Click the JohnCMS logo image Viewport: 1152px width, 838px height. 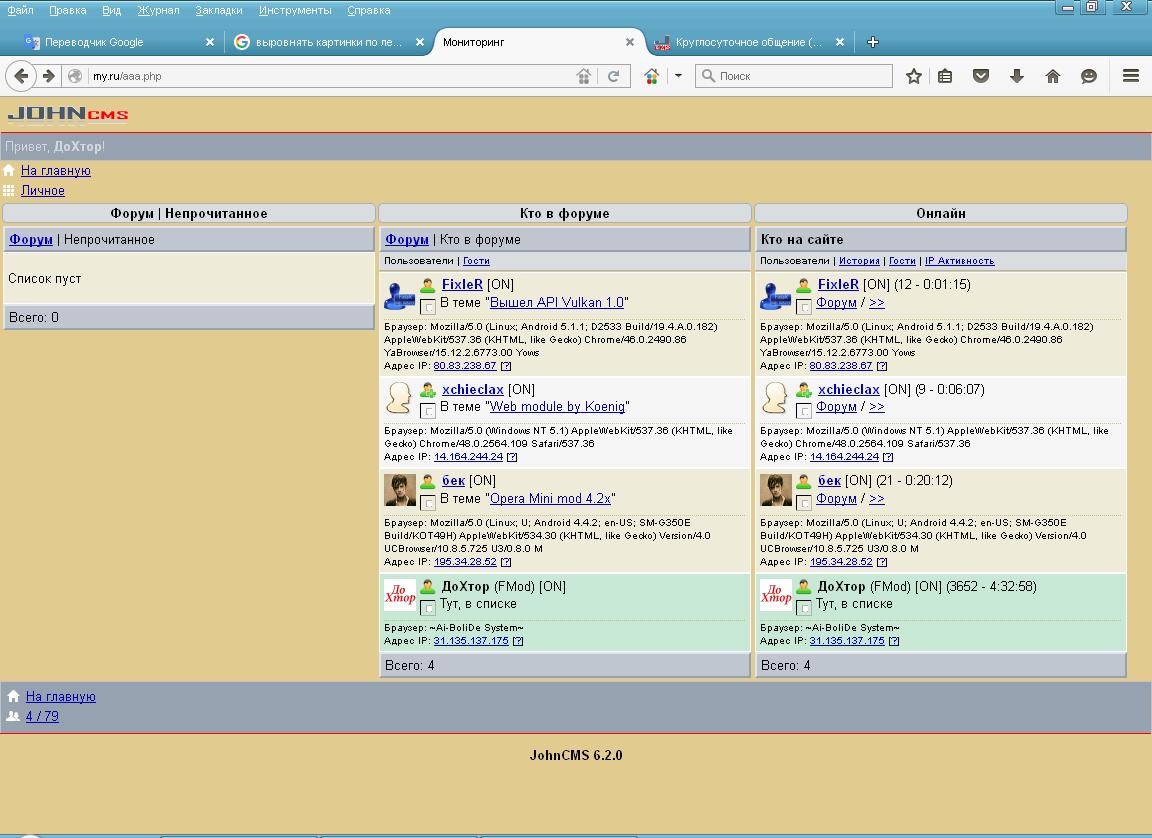[x=68, y=114]
